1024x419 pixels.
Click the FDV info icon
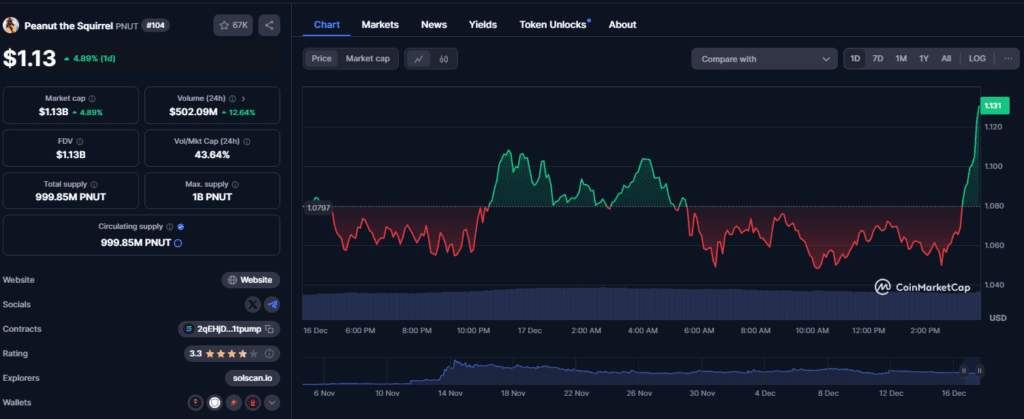pos(80,141)
